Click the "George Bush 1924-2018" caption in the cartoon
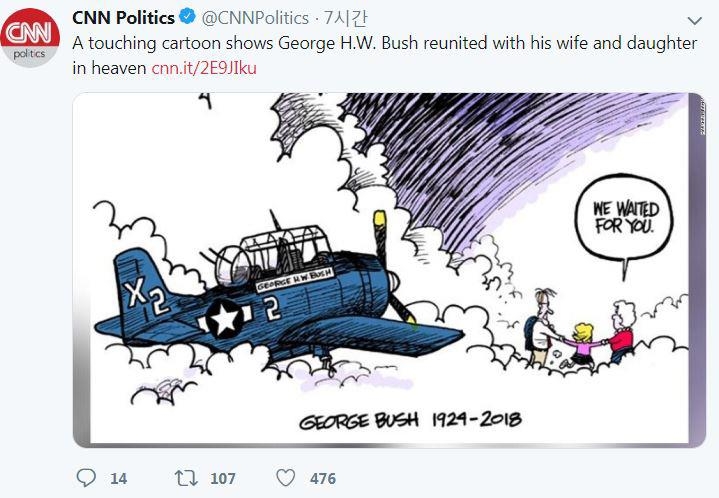 click(x=411, y=419)
